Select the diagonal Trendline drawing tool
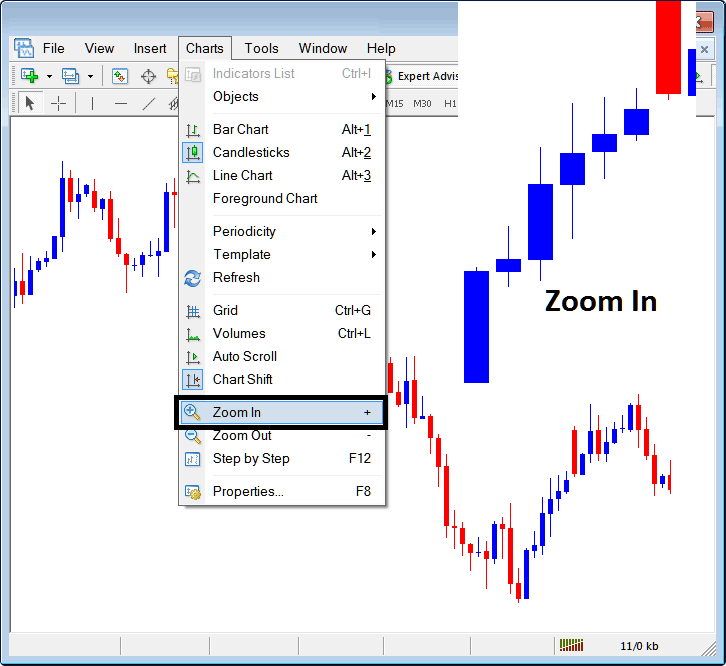The height and width of the screenshot is (666, 726). click(149, 104)
